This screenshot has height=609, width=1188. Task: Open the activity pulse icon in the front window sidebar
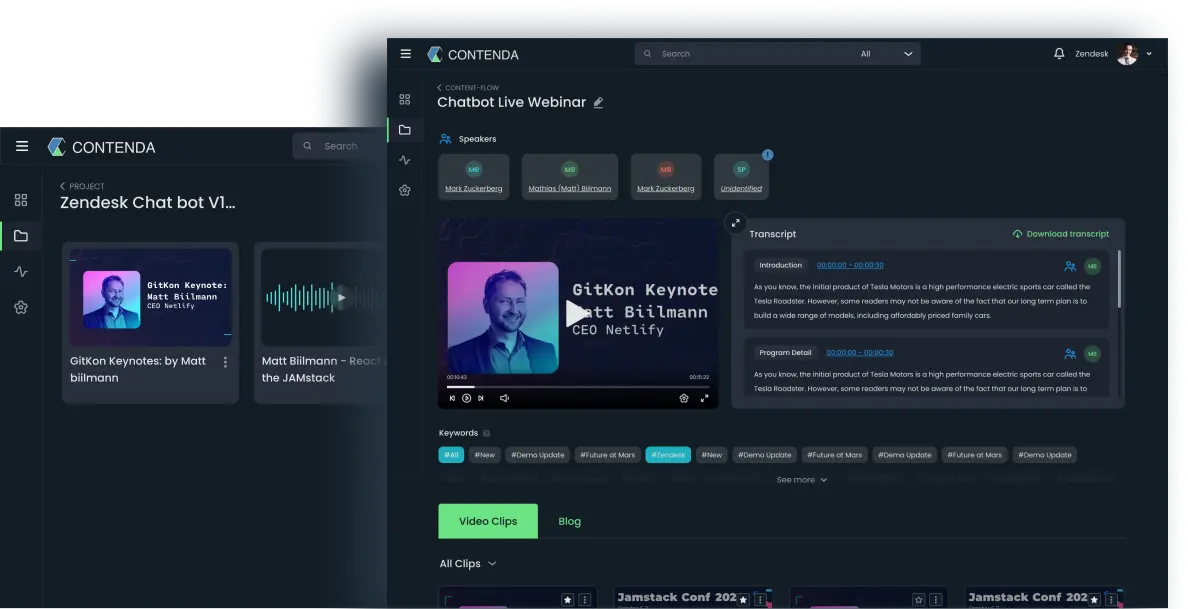tap(405, 160)
